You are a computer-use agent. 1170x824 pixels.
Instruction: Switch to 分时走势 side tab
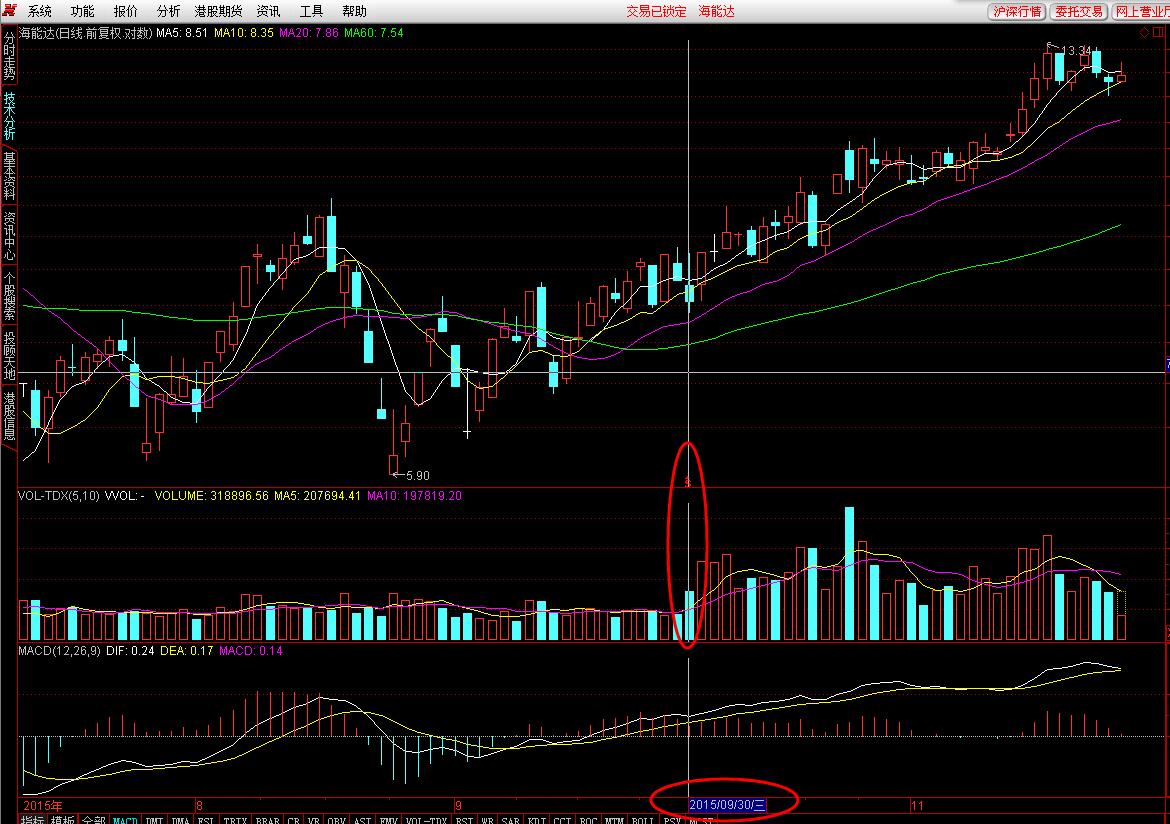click(9, 56)
